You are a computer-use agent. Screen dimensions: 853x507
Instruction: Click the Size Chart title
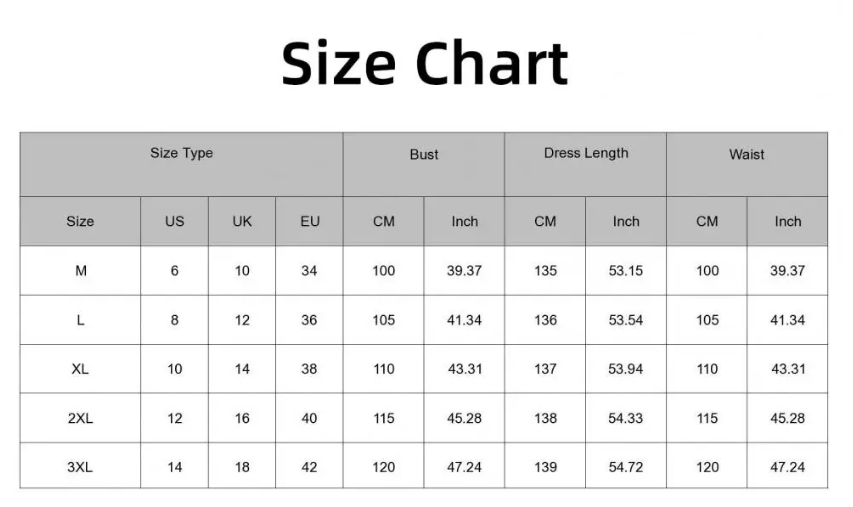(425, 63)
